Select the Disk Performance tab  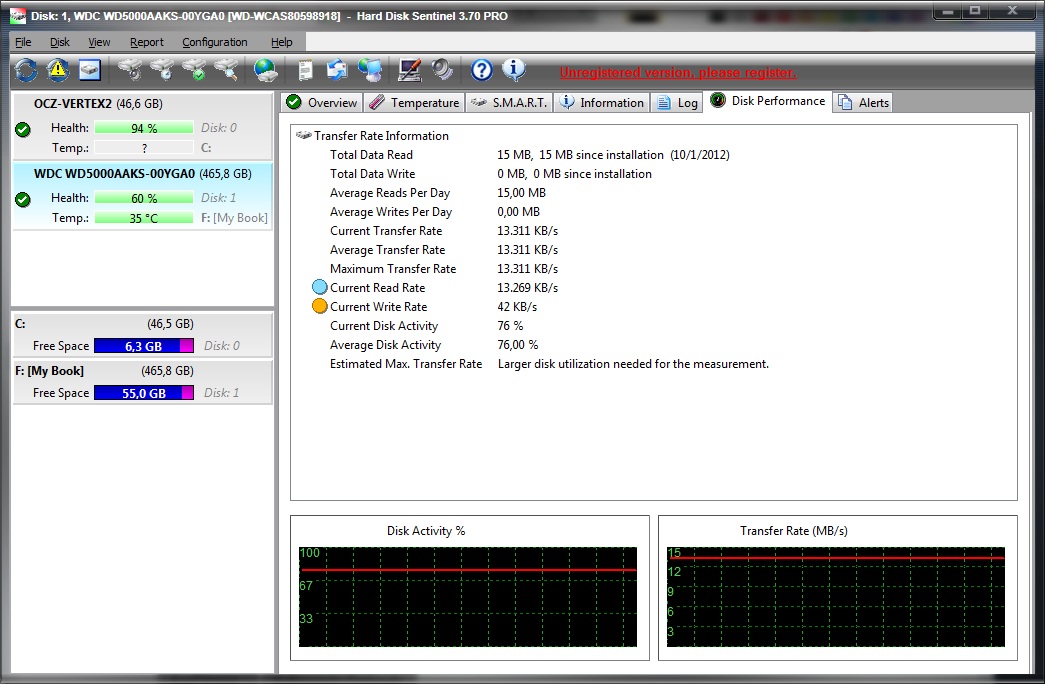tap(768, 101)
